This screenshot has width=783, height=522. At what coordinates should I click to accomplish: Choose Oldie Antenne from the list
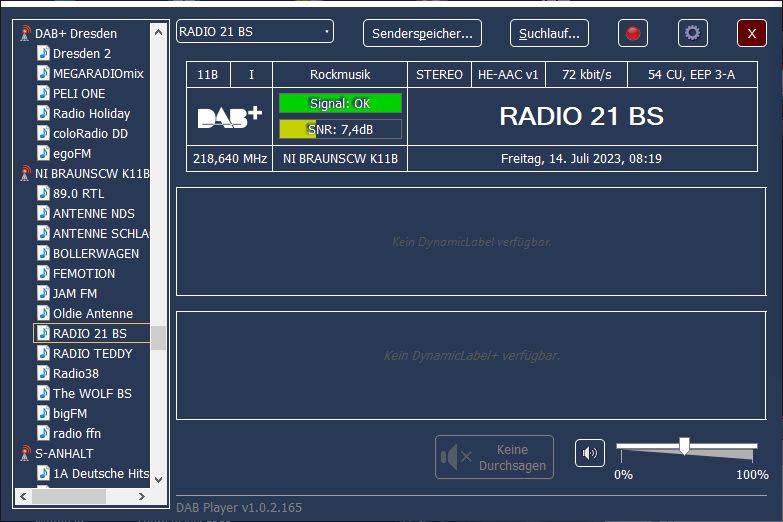92,313
